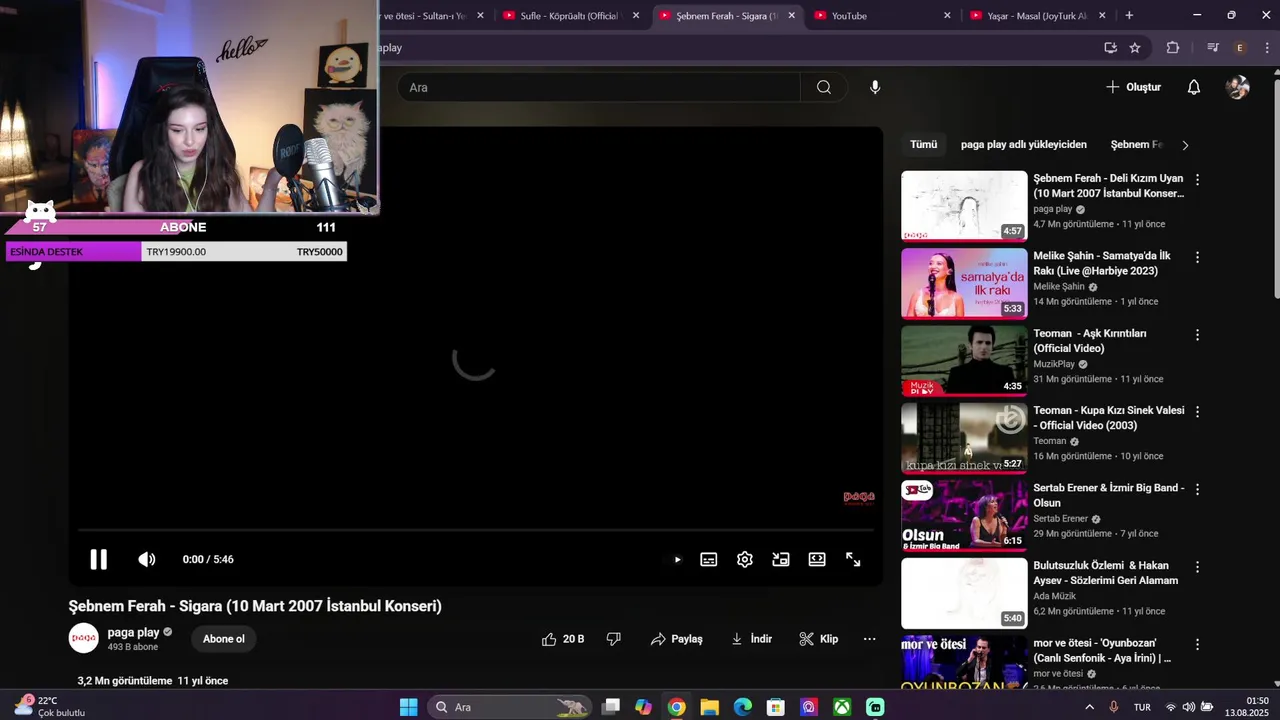Image resolution: width=1280 pixels, height=720 pixels.
Task: Click the video progress bar
Action: coord(476,530)
